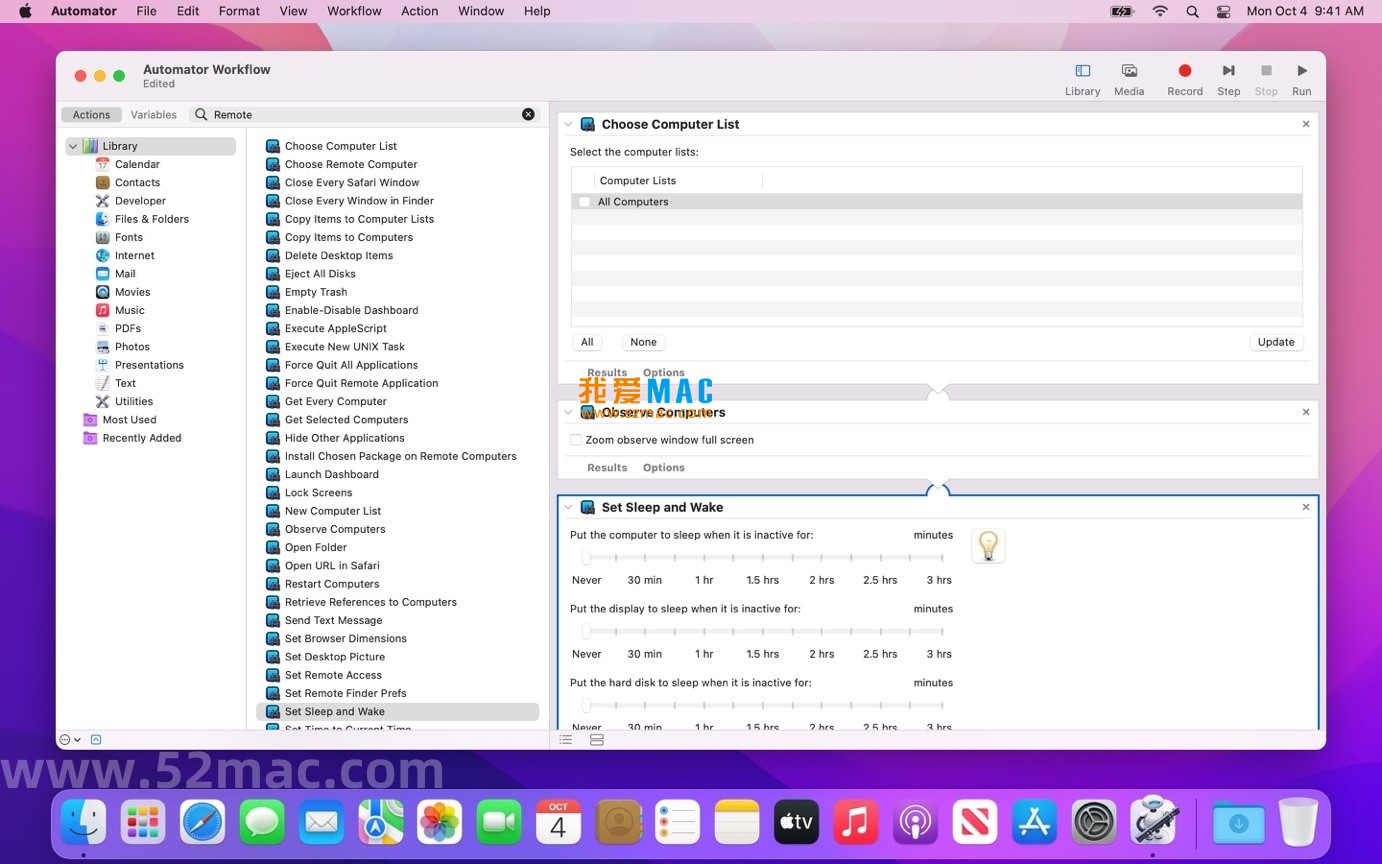The image size is (1382, 864).
Task: Click the None button under computer lists
Action: click(x=643, y=342)
